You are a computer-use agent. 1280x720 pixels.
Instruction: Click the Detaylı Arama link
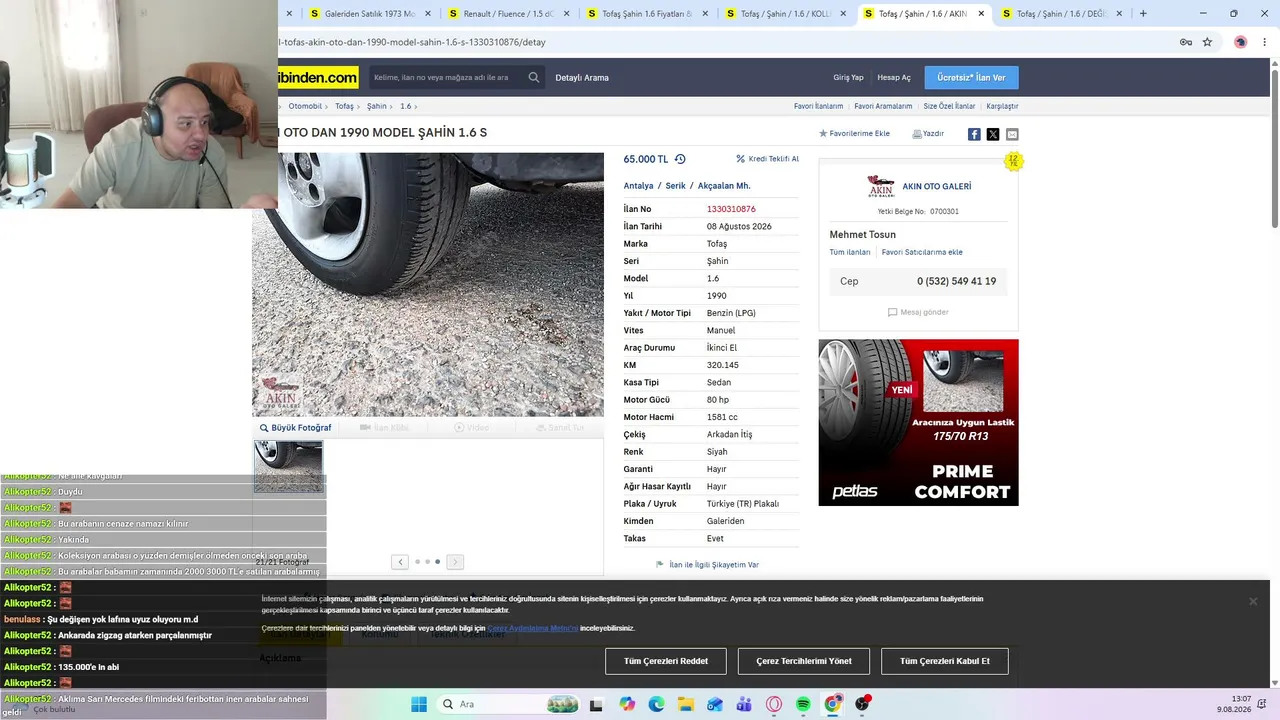[582, 78]
